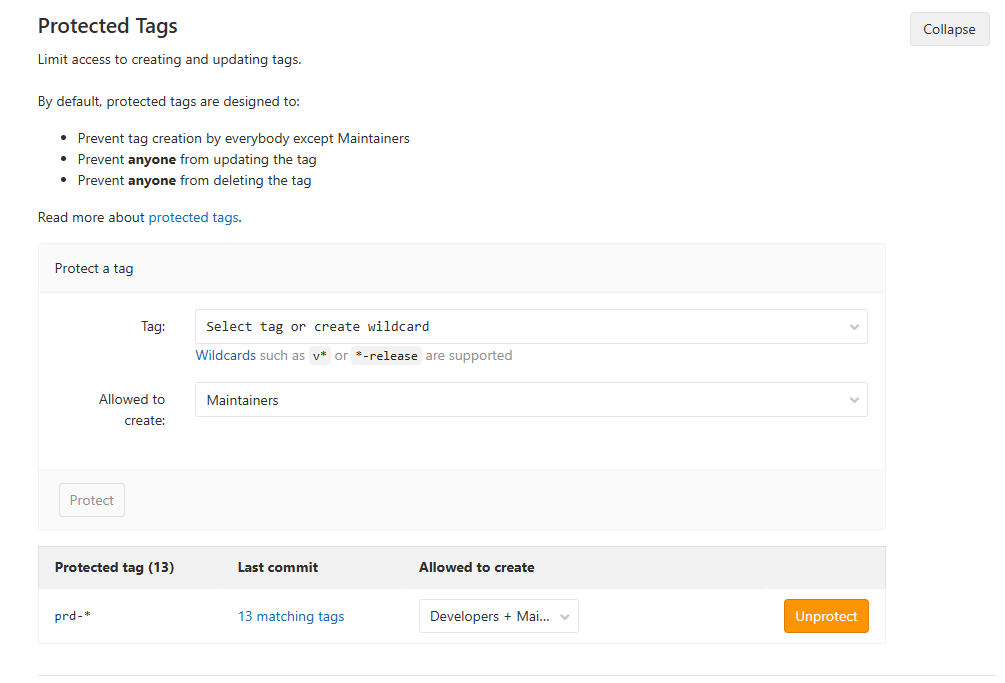Viewport: 1005px width, 683px height.
Task: Click the prd-* protected tag name
Action: 73,616
